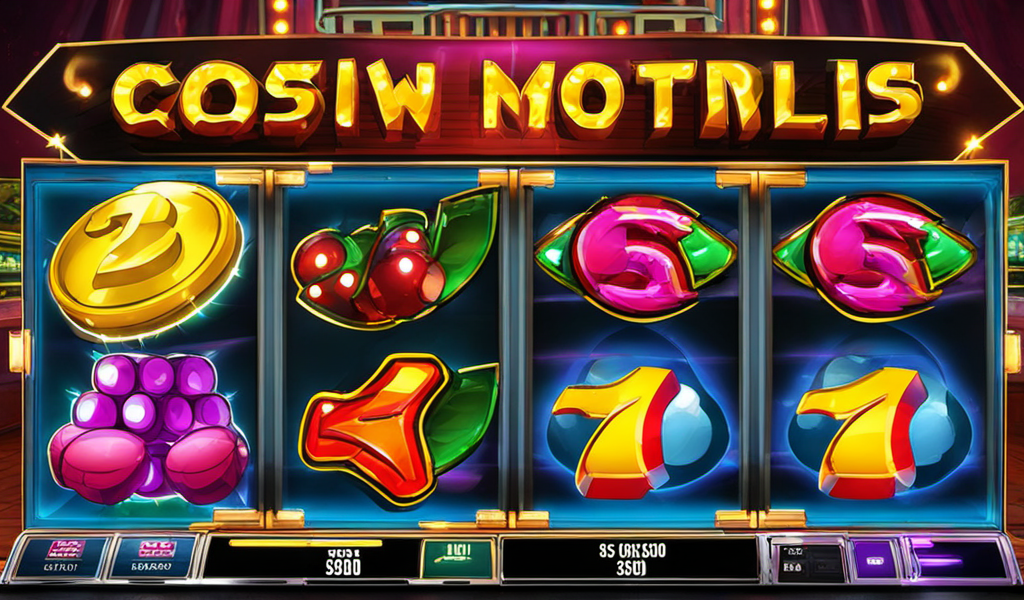Screen dimensions: 1024x600
Task: Select the orange star symbol with leaf
Action: coord(398,428)
